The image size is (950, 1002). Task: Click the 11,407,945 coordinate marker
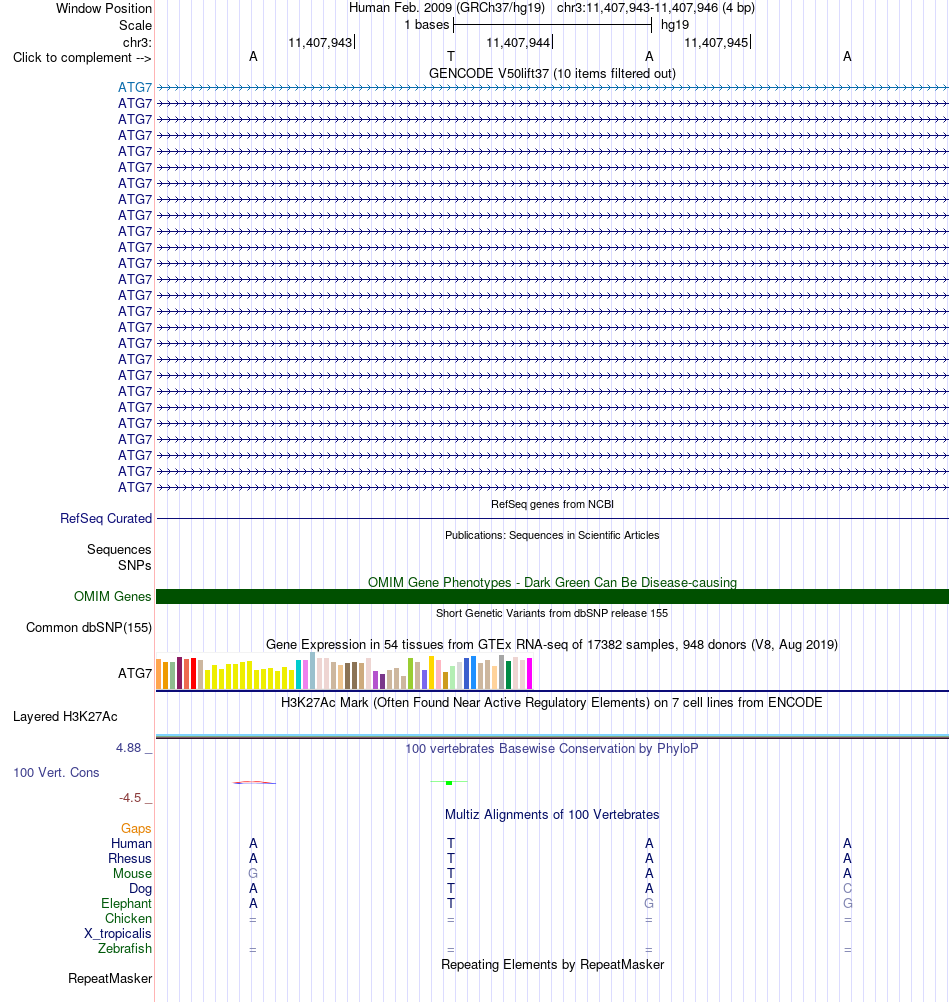coord(716,43)
